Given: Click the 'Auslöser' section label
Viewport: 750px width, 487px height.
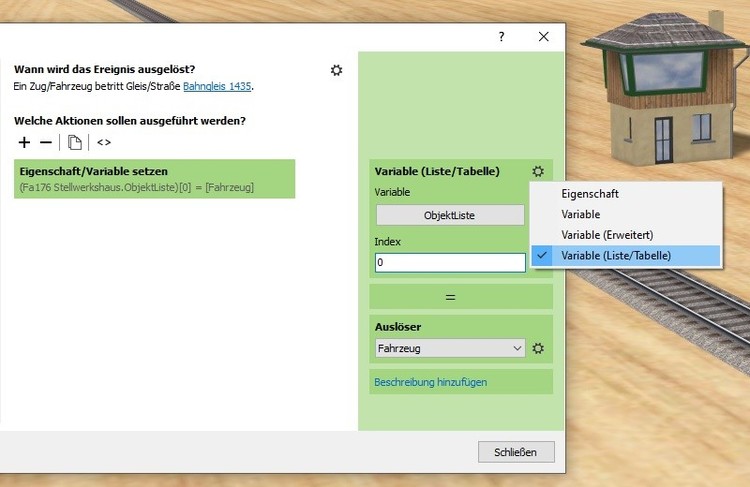Looking at the screenshot, I should tap(398, 327).
